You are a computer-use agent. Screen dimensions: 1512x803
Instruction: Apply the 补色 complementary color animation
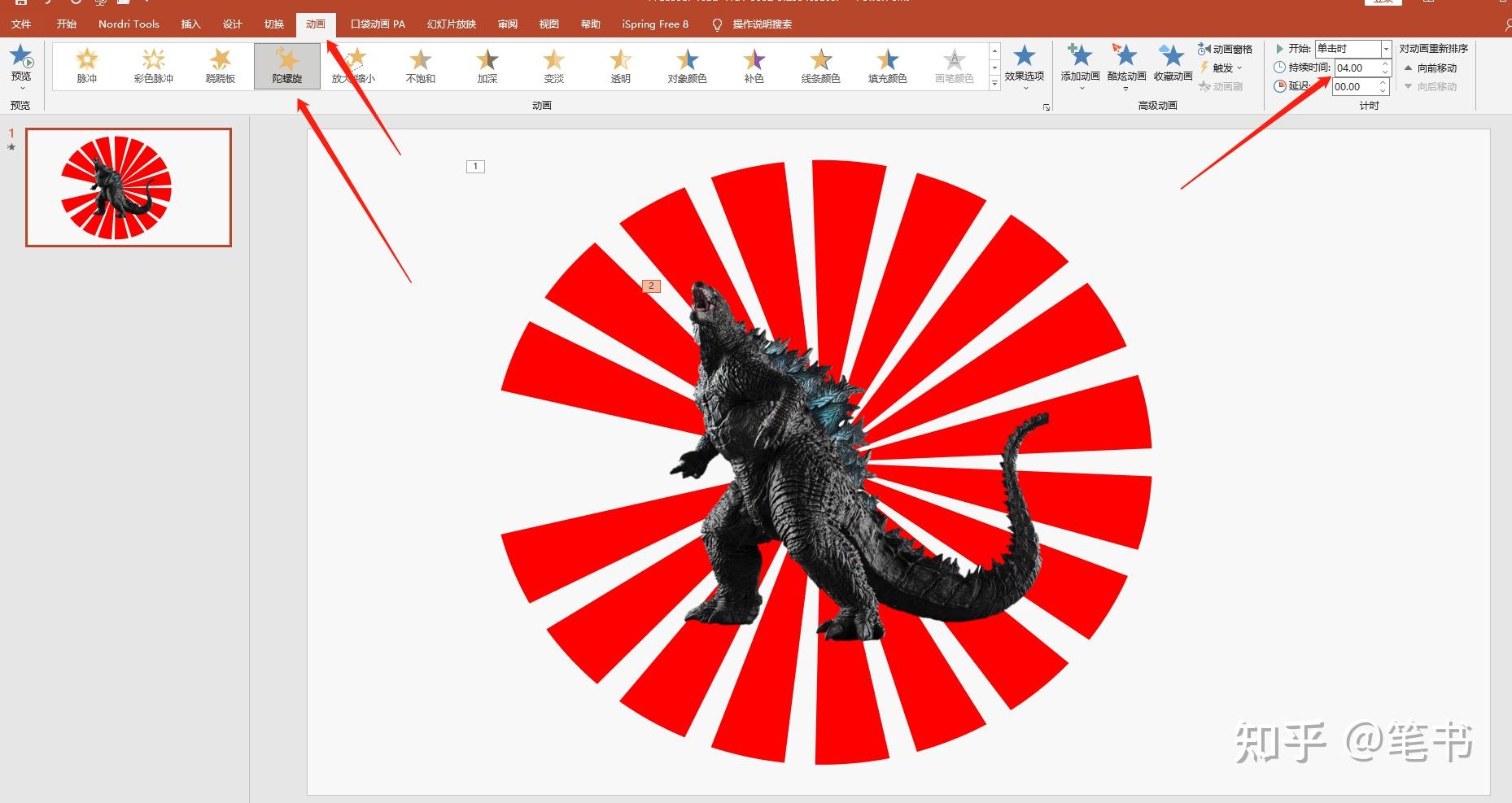[x=754, y=66]
